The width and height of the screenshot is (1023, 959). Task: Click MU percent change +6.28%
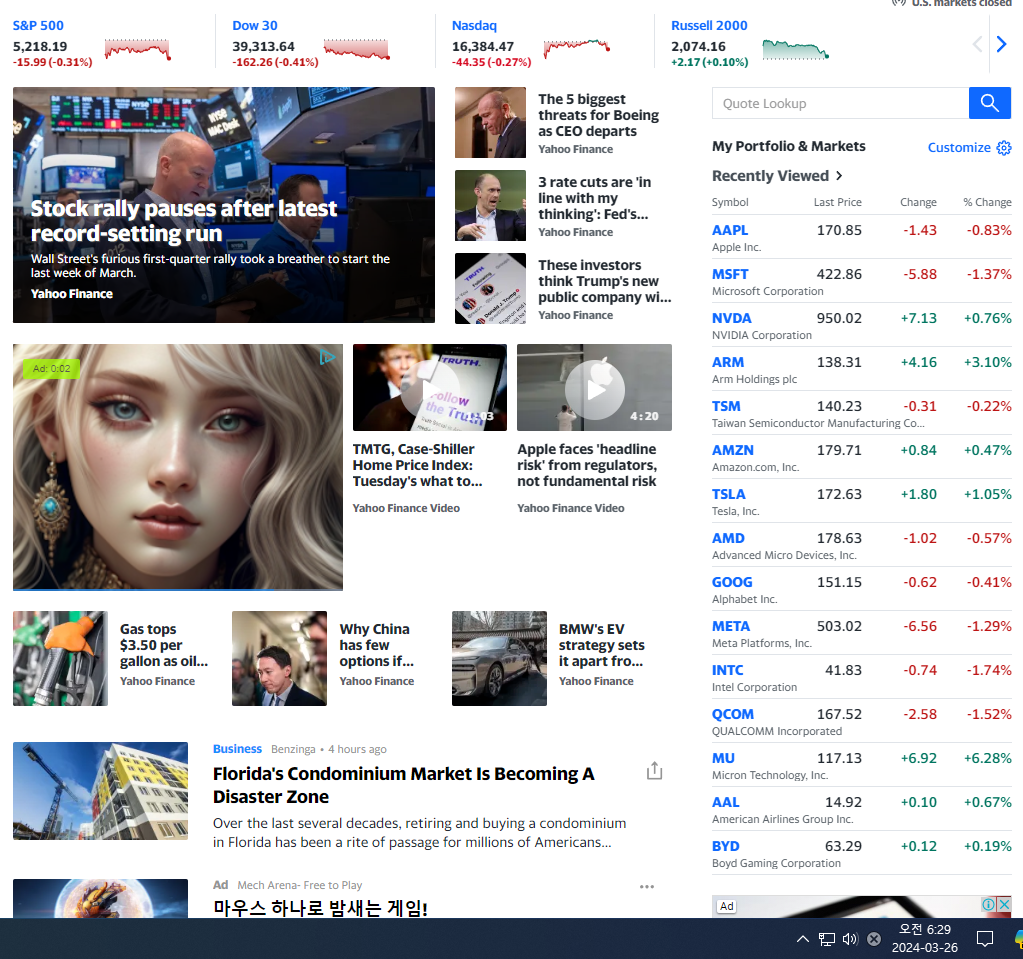tap(988, 758)
